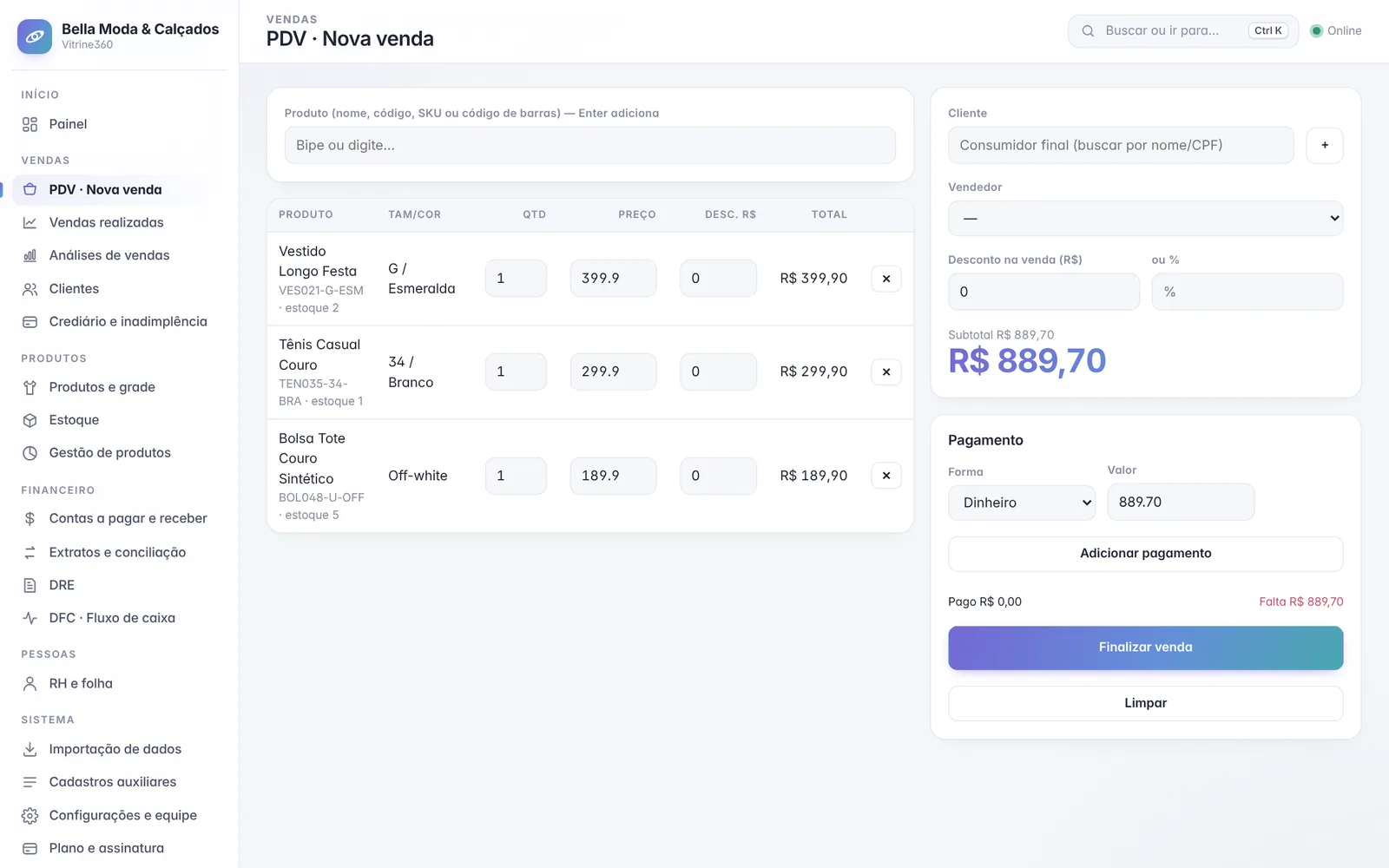Click the Online status indicator
This screenshot has width=1389, height=868.
pyautogui.click(x=1335, y=30)
